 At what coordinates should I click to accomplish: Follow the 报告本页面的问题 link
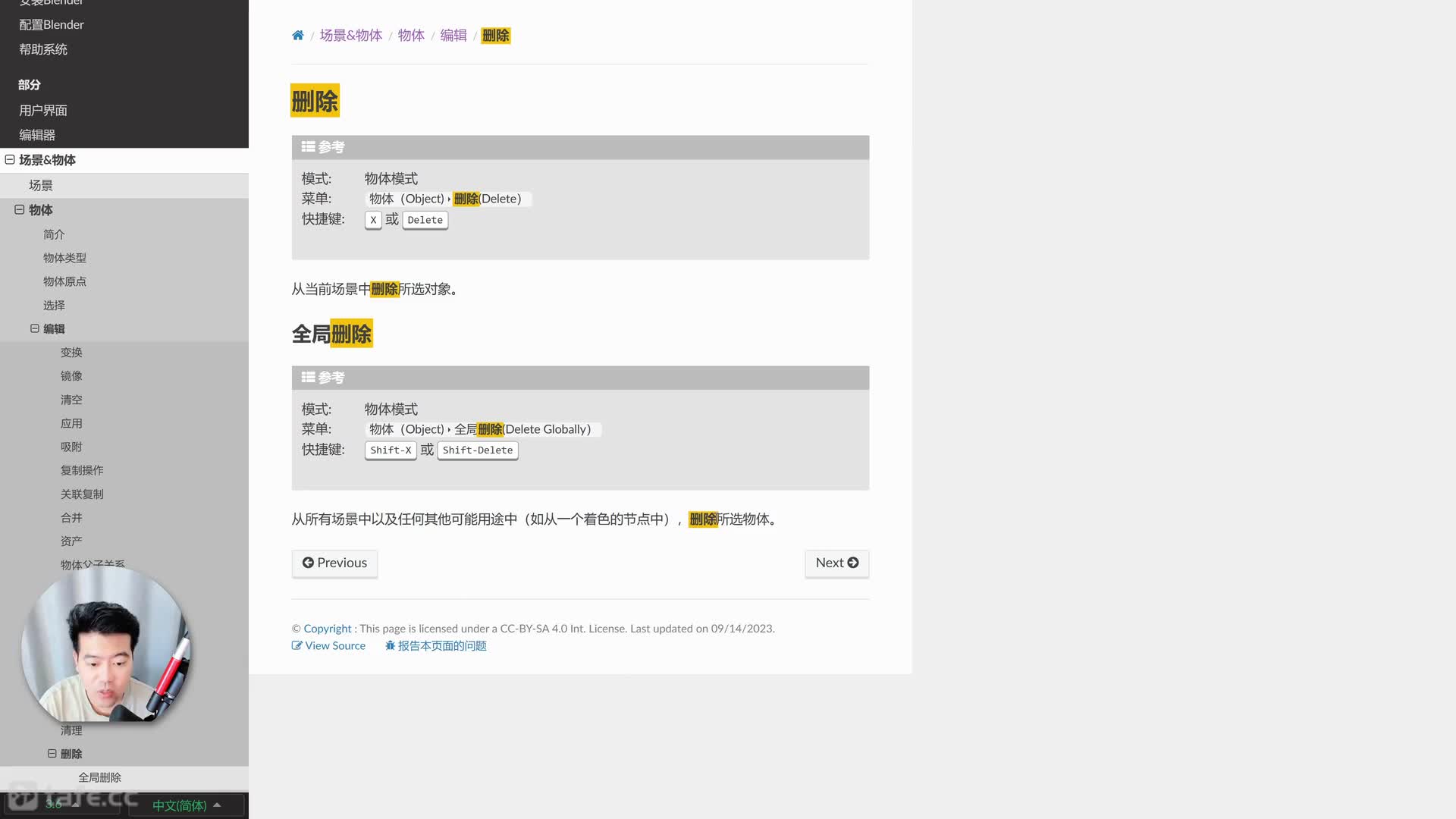(x=442, y=646)
